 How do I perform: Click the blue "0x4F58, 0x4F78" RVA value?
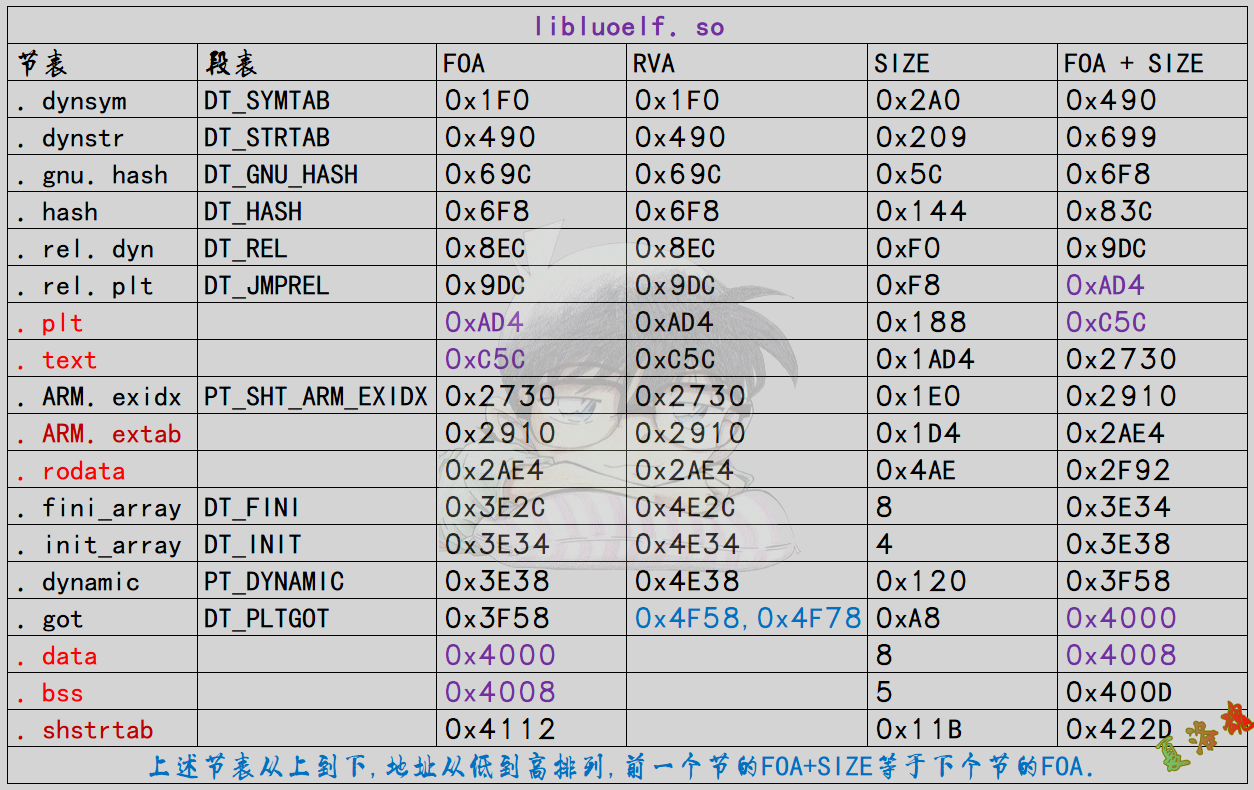tap(748, 619)
